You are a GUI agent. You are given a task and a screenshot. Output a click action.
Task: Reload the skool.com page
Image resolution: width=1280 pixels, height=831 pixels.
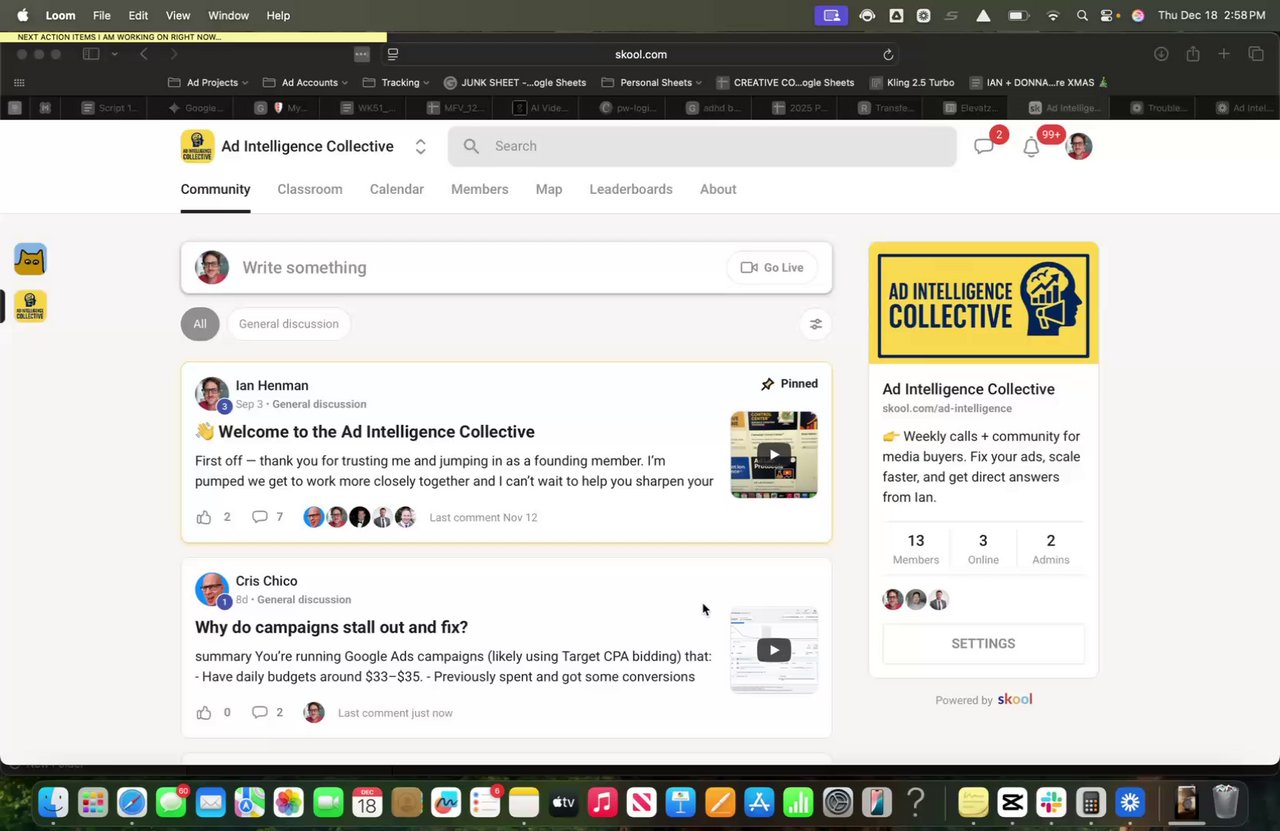888,55
